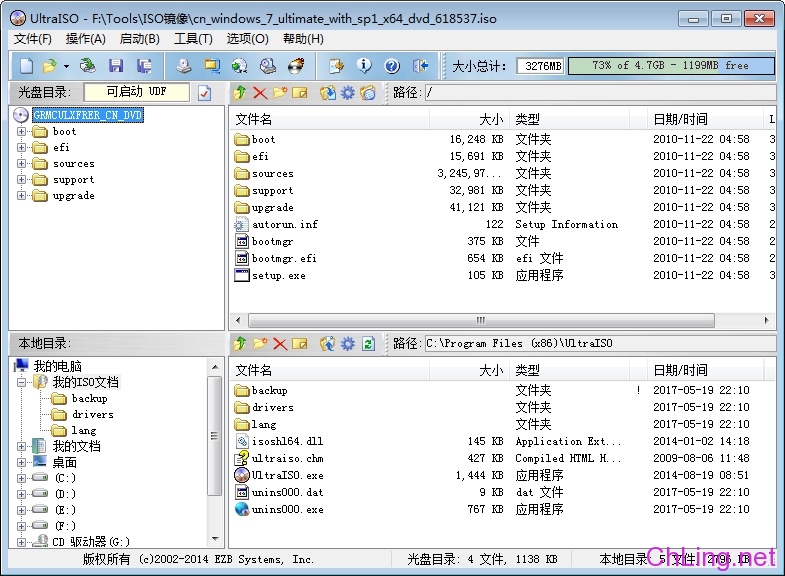The height and width of the screenshot is (576, 785).
Task: Expand the support folder in image tree
Action: [x=22, y=180]
